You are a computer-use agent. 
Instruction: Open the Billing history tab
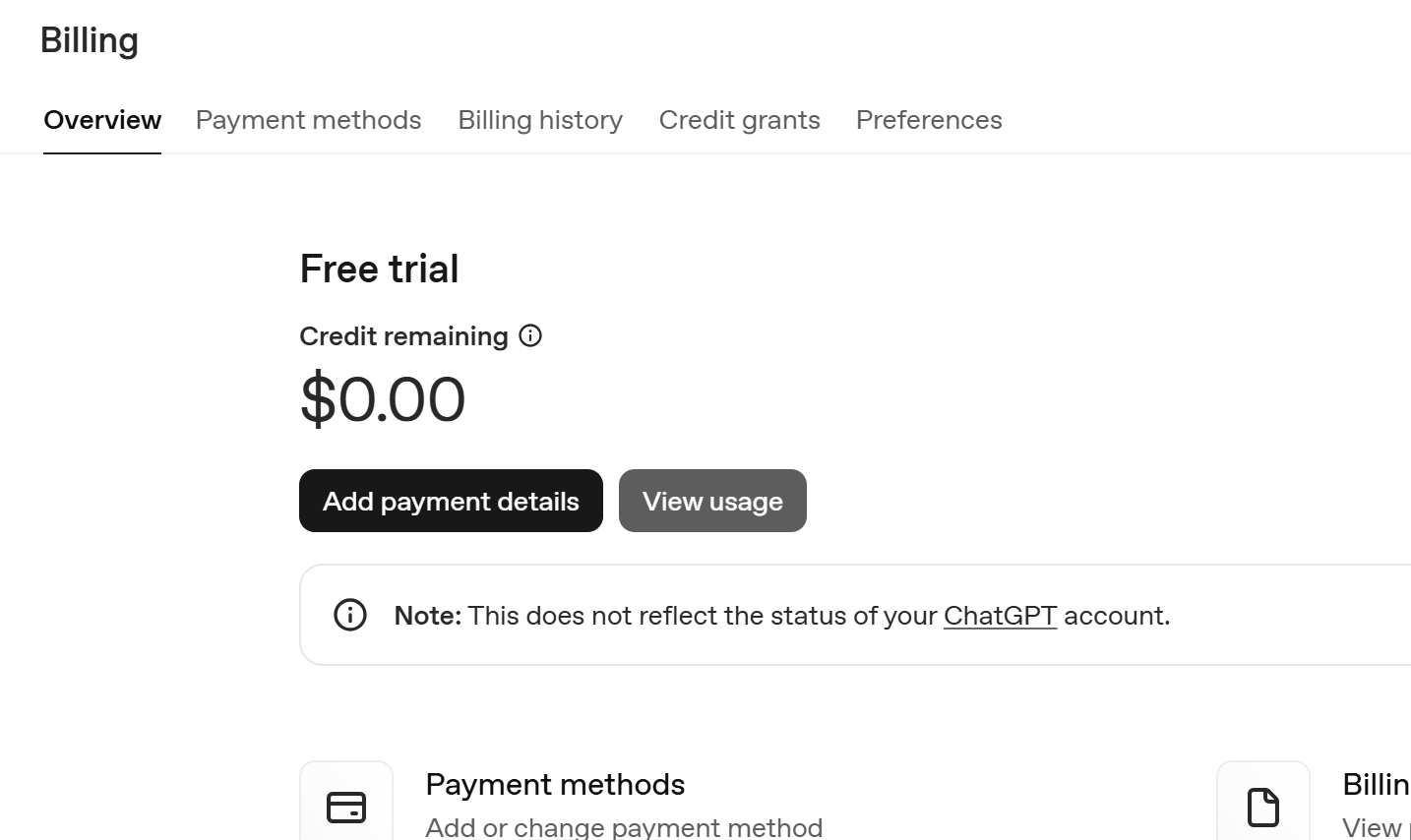[x=540, y=120]
